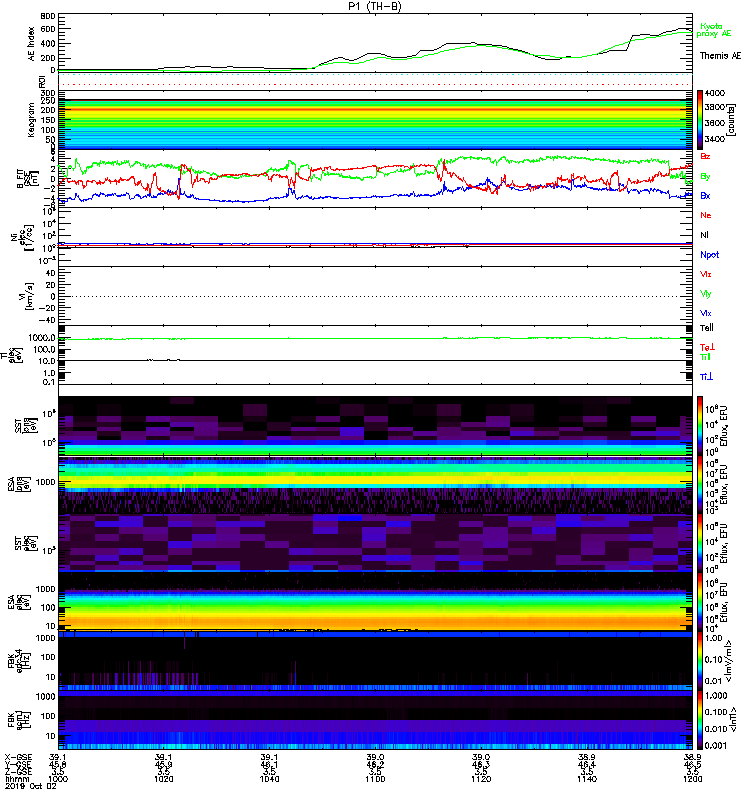
Task: Click the 1120 time axis label
Action: pos(481,779)
